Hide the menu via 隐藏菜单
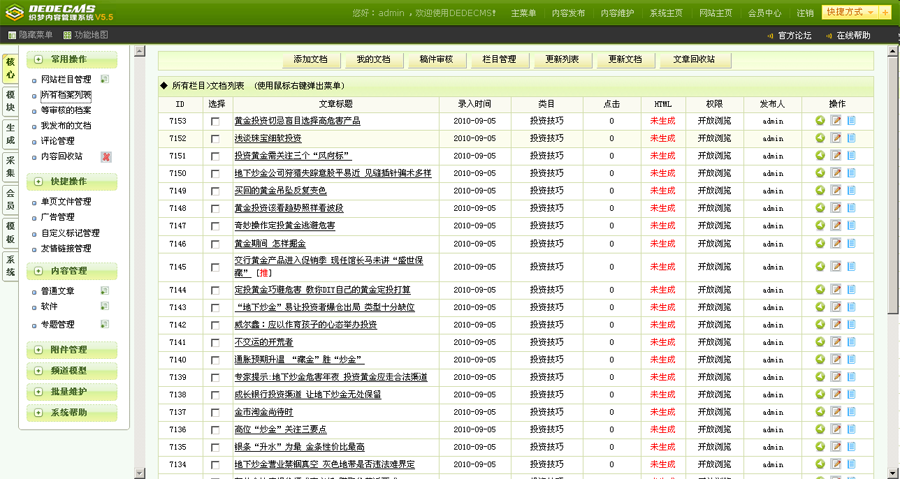 click(x=30, y=35)
